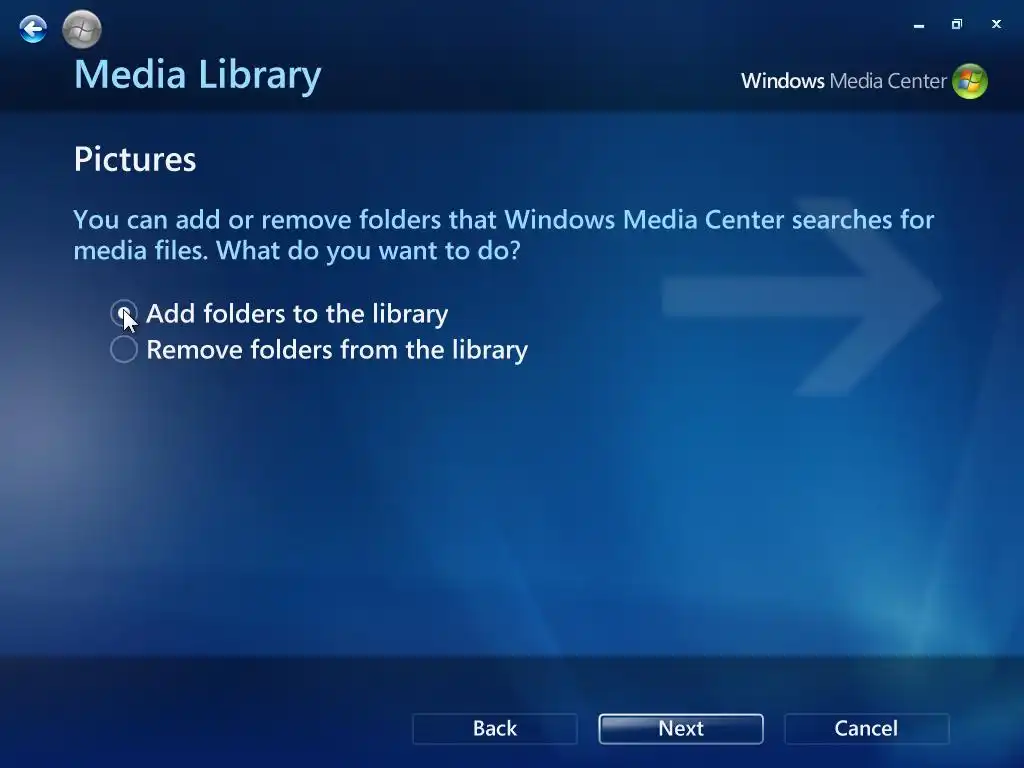
Task: Cancel the Media Library wizard
Action: pyautogui.click(x=867, y=729)
